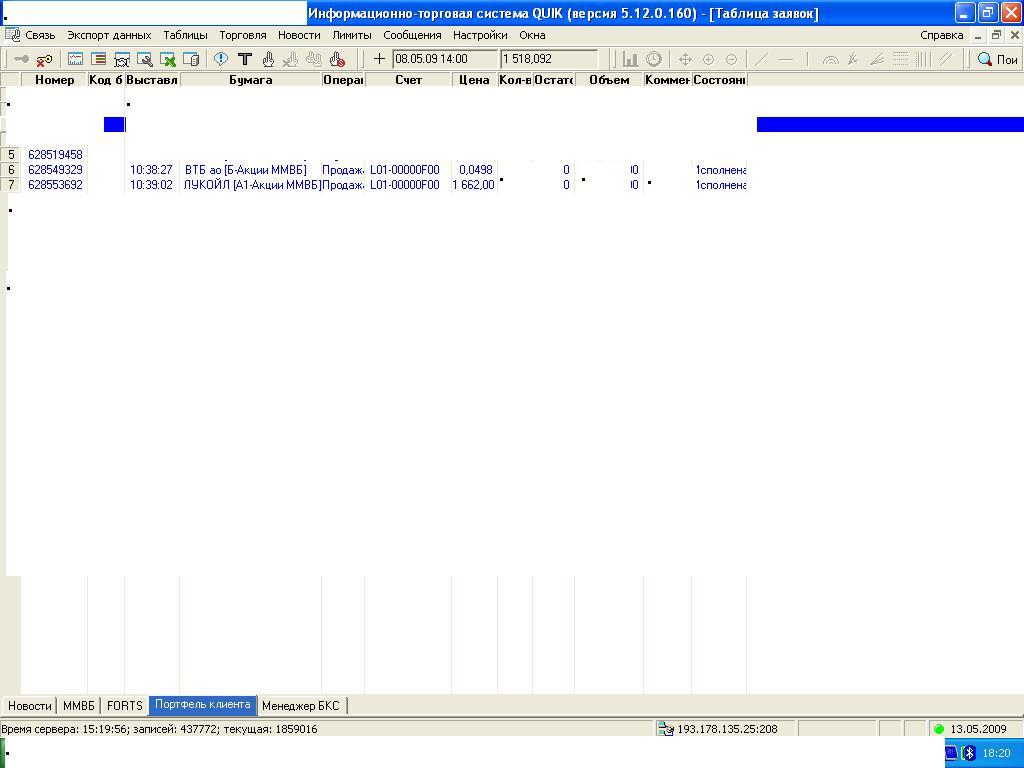Viewport: 1024px width, 768px height.
Task: Click the Бумага column header
Action: tap(251, 80)
